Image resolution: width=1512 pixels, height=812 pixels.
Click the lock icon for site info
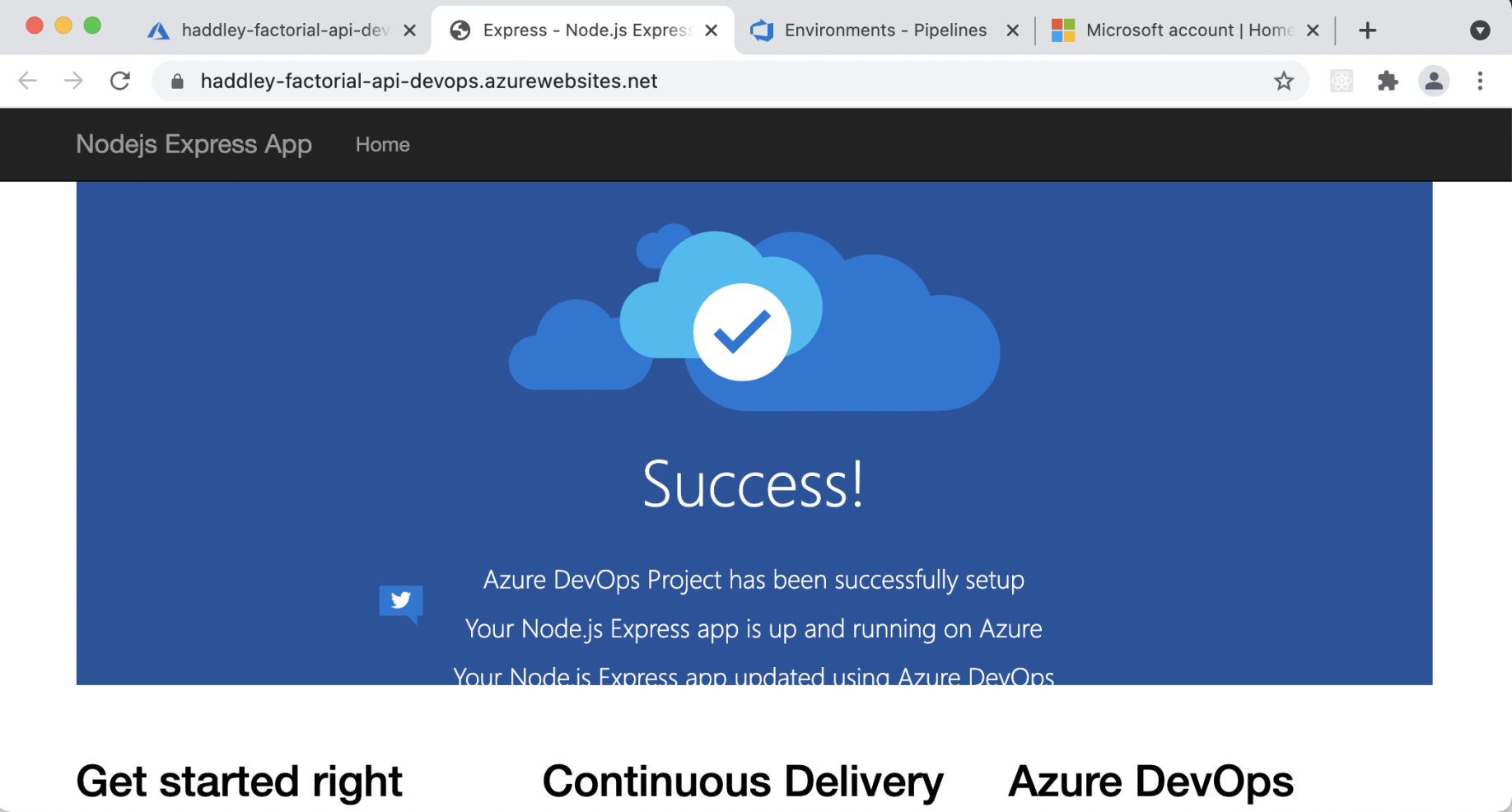click(177, 81)
